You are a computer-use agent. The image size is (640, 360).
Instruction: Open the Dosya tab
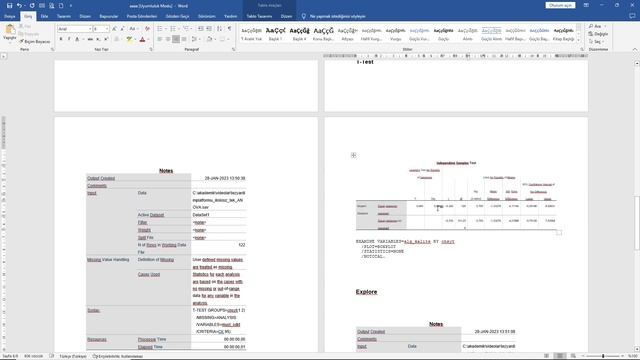click(x=9, y=16)
